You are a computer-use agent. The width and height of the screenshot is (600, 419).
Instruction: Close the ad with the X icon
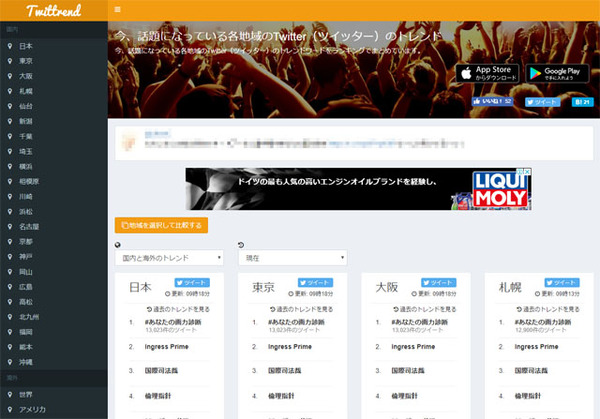pyautogui.click(x=528, y=172)
